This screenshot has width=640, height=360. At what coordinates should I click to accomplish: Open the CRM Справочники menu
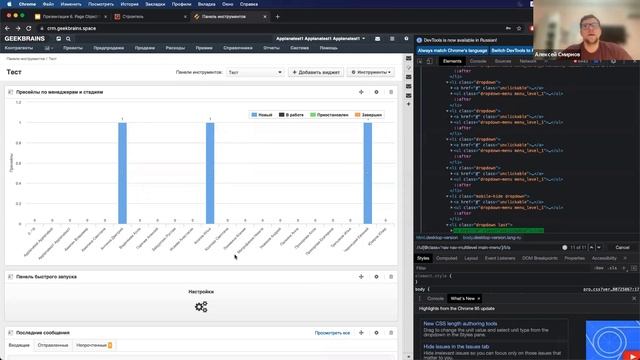point(238,48)
